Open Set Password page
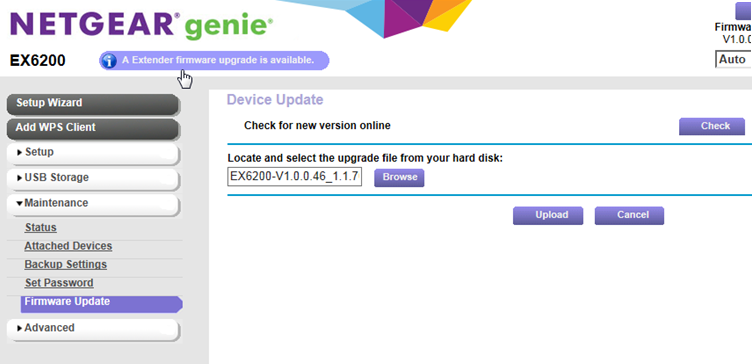The height and width of the screenshot is (364, 752). click(59, 283)
